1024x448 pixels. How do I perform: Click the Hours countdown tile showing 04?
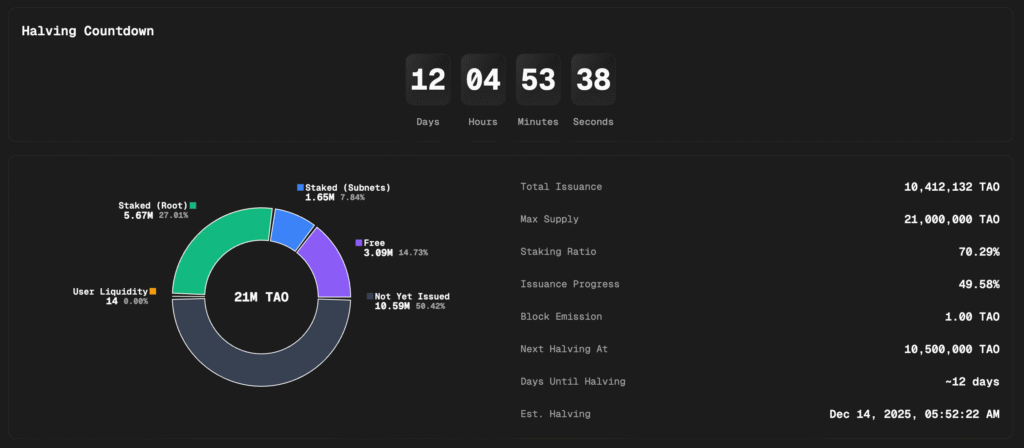click(483, 80)
